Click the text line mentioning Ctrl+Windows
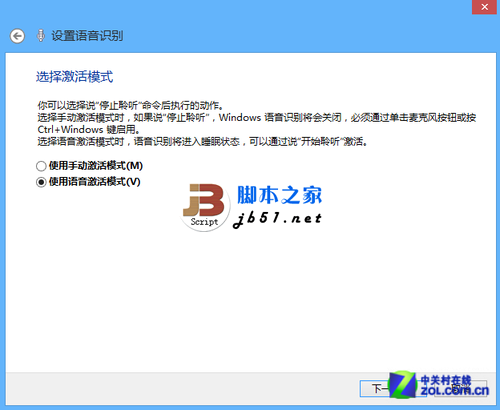The image size is (500, 410). [x=89, y=129]
